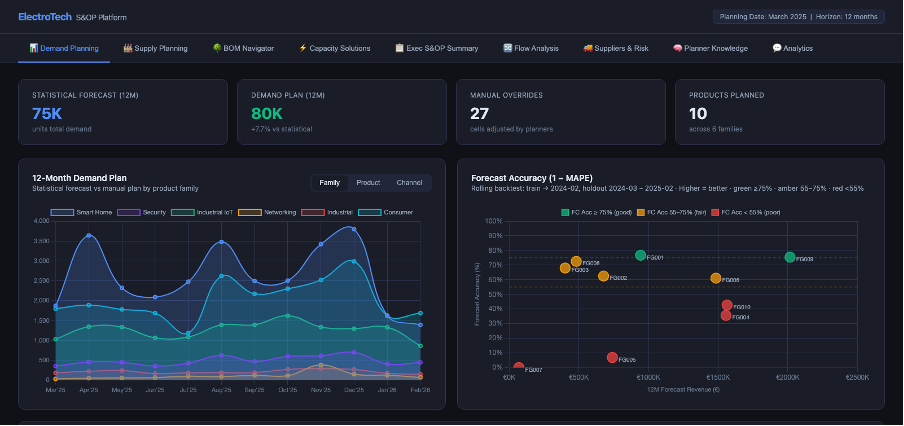Click the ElectroTech logo
The width and height of the screenshot is (904, 426).
pyautogui.click(x=45, y=17)
